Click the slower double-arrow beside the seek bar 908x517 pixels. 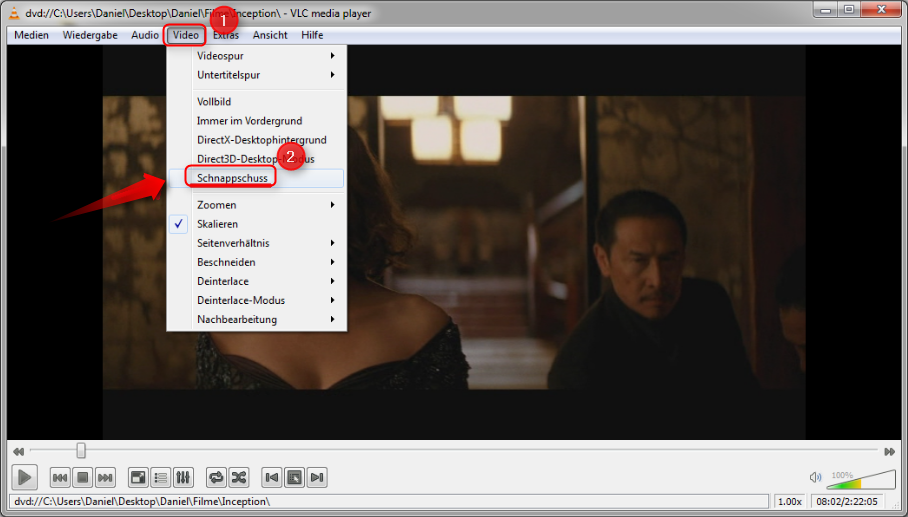(19, 452)
